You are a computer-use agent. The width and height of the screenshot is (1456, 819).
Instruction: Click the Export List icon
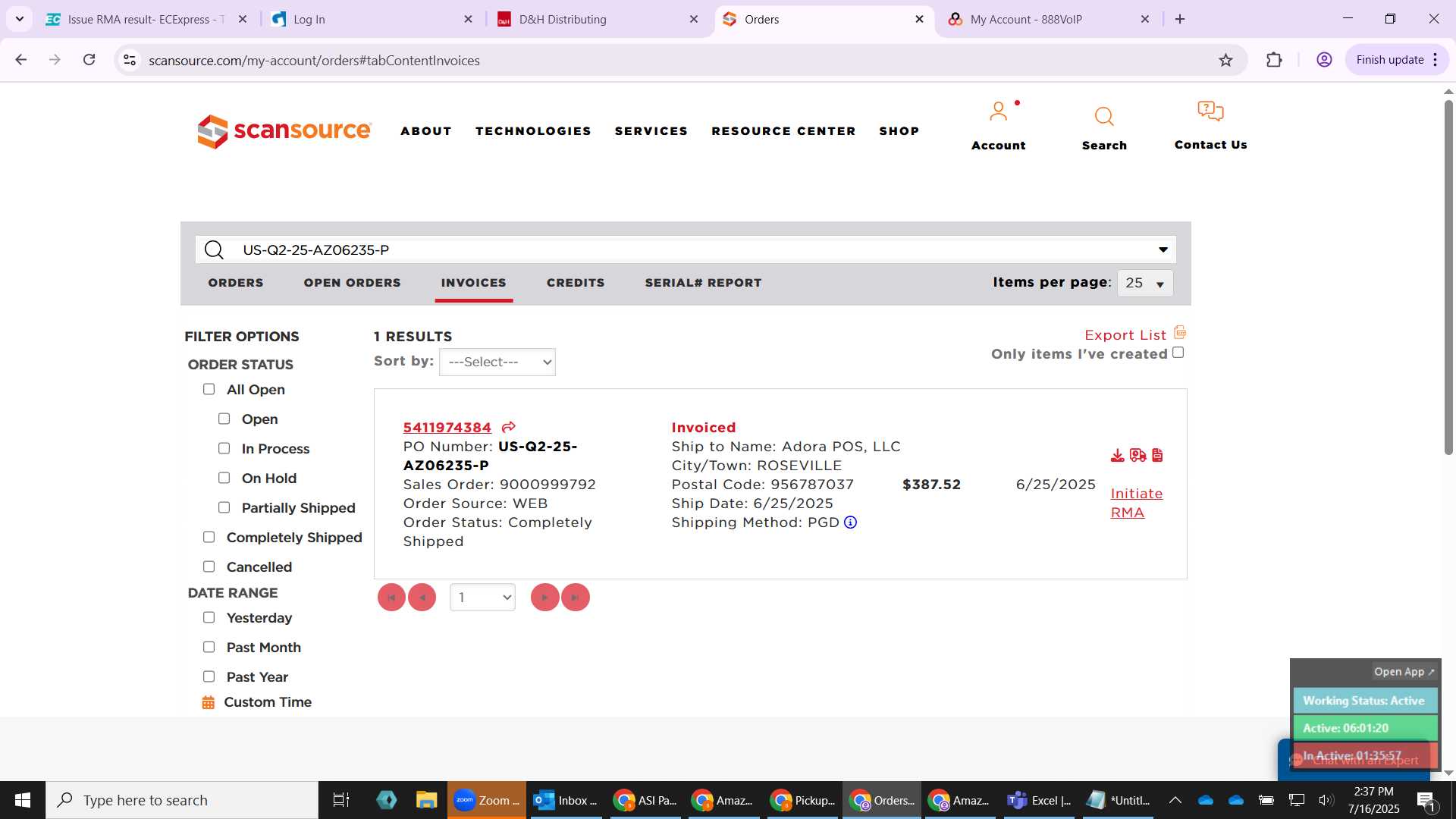coord(1180,333)
